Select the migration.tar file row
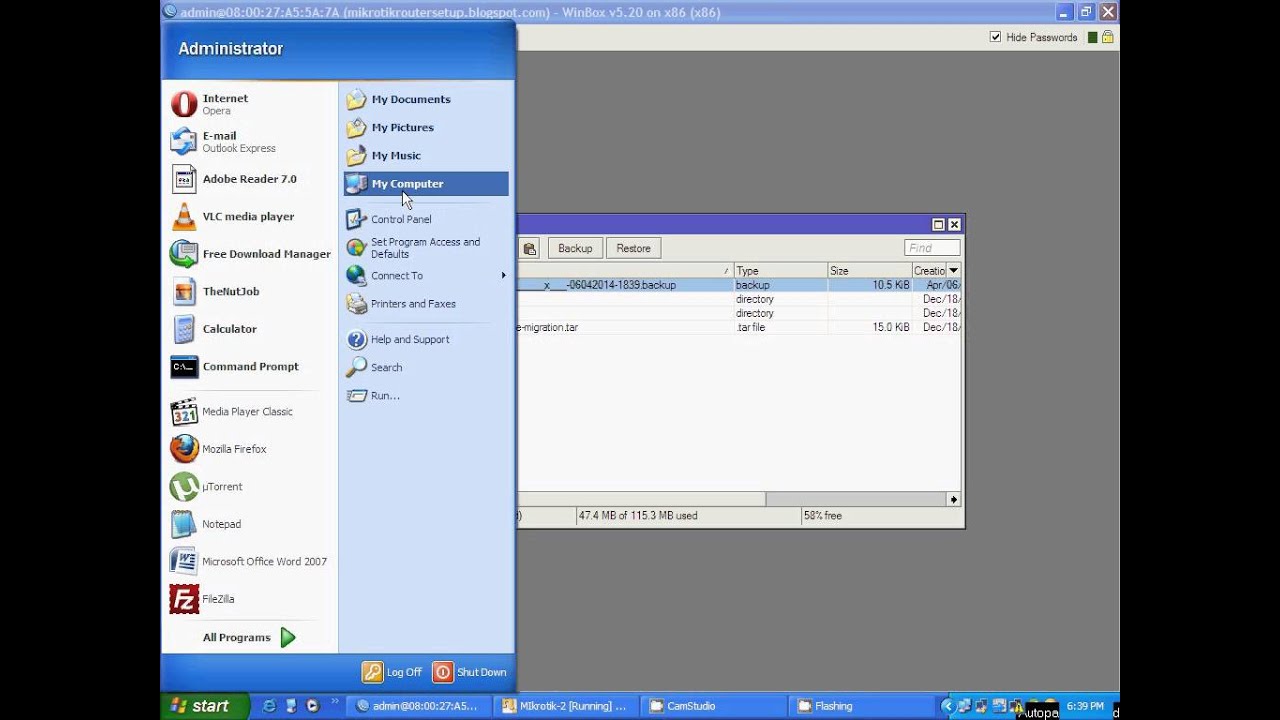The image size is (1280, 720). tap(739, 327)
